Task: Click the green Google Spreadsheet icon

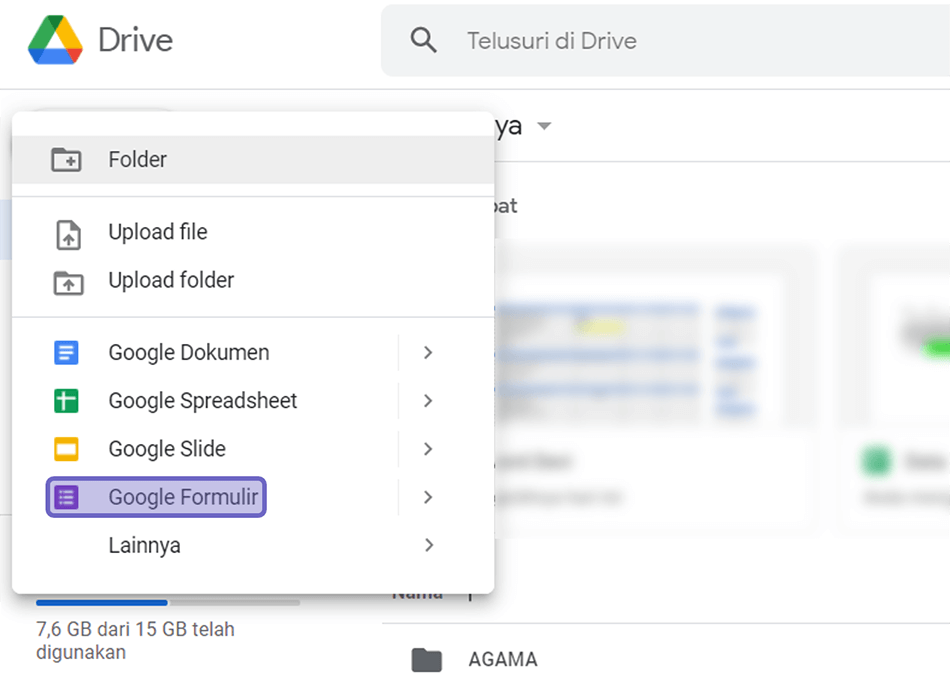Action: pos(66,401)
